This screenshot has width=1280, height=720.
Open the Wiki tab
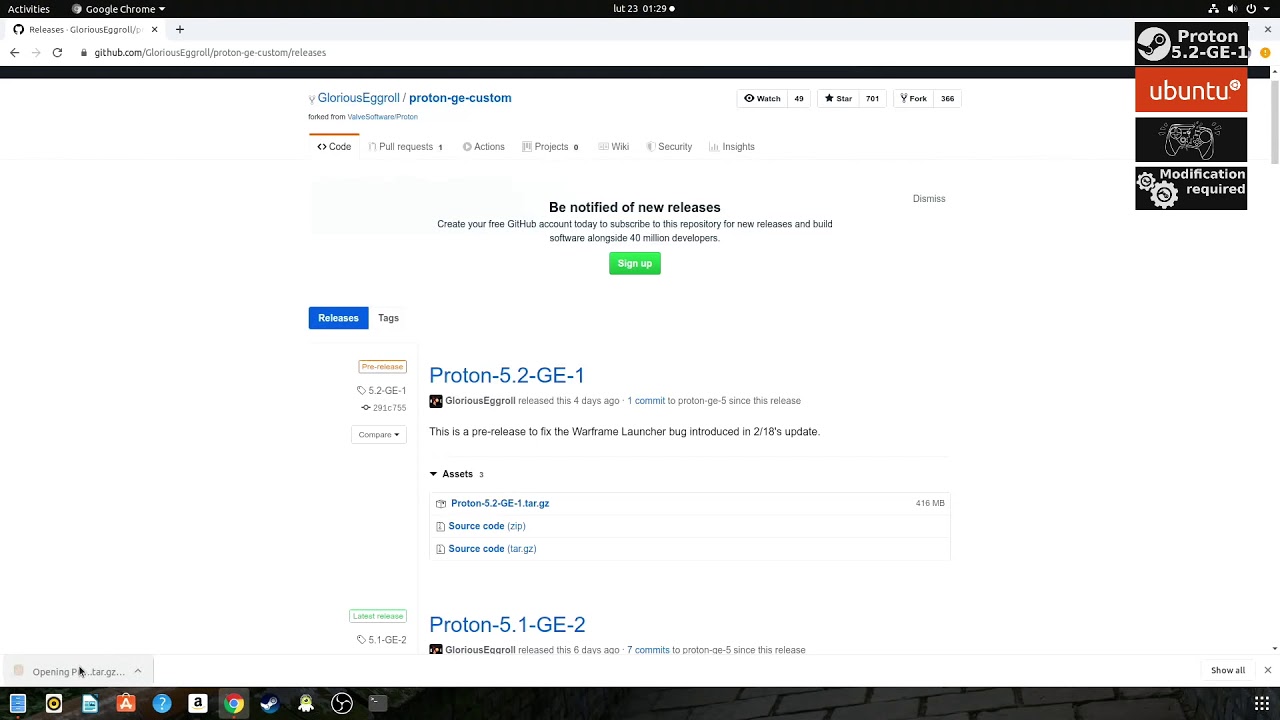tap(613, 146)
